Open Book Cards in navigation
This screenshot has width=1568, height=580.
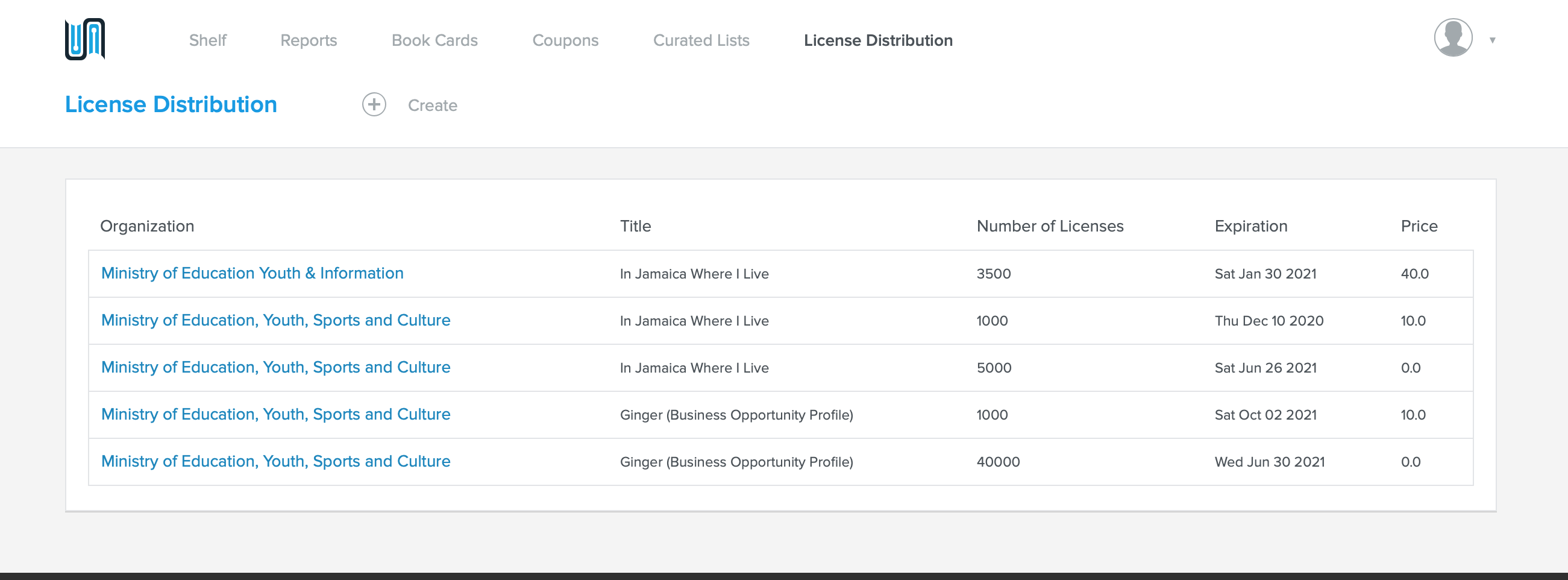434,40
